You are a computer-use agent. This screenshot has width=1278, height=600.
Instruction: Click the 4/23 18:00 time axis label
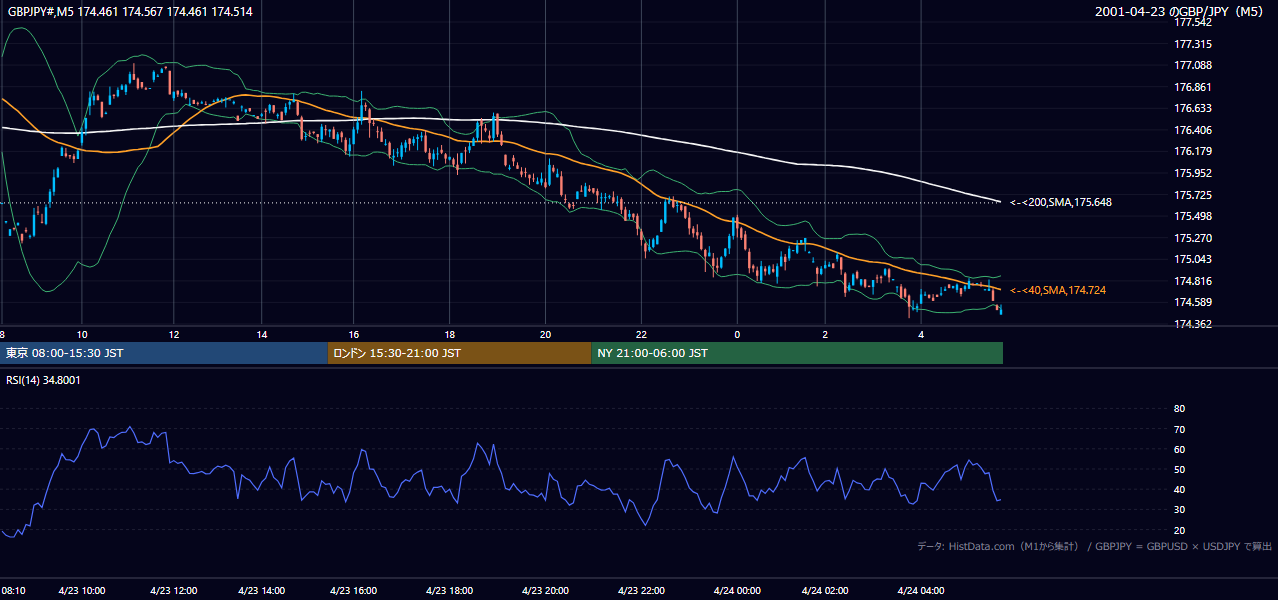click(x=450, y=590)
